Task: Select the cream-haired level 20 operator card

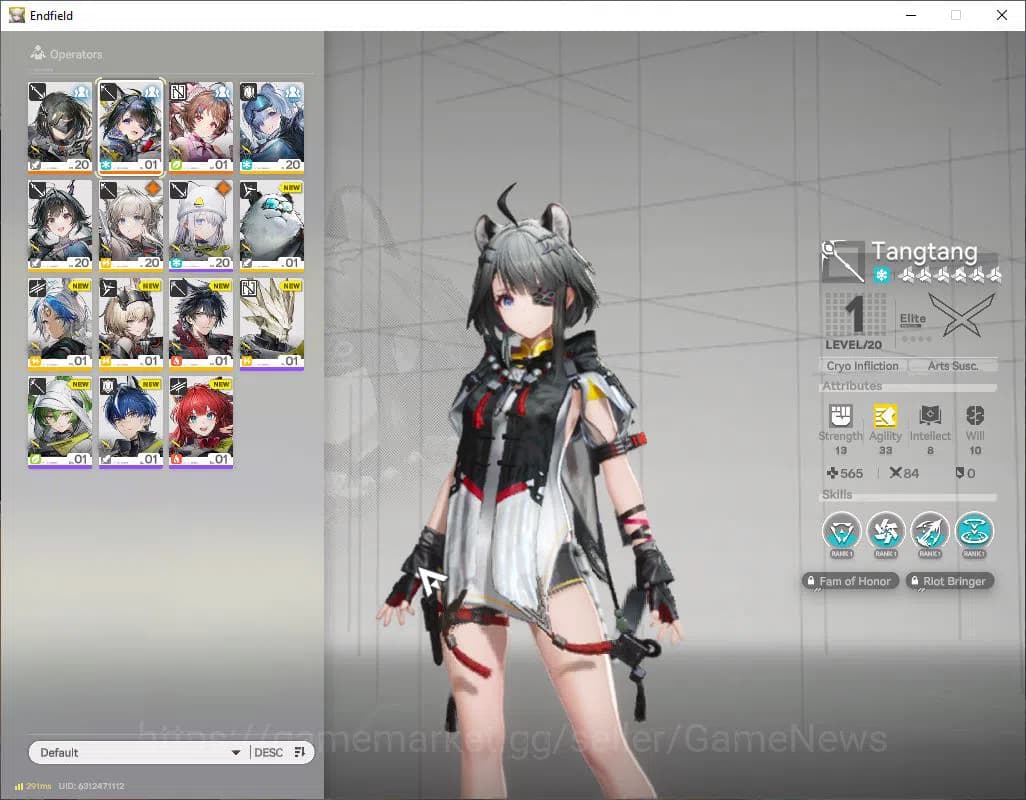Action: [130, 226]
